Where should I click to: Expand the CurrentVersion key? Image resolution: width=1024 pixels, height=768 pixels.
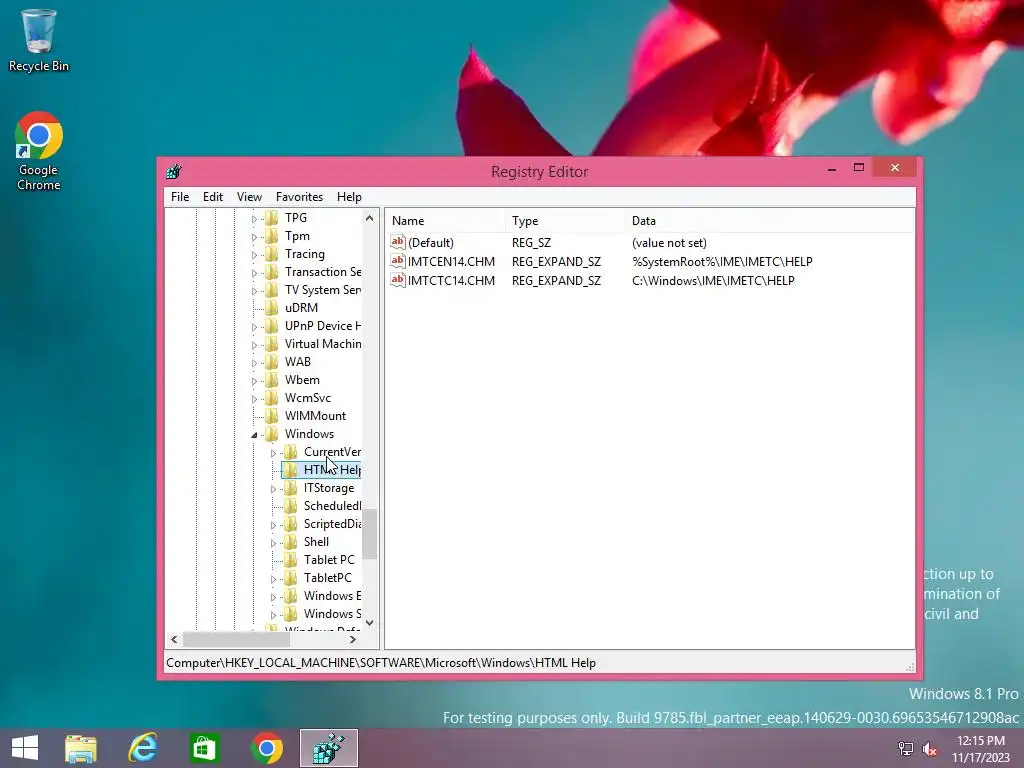274,453
